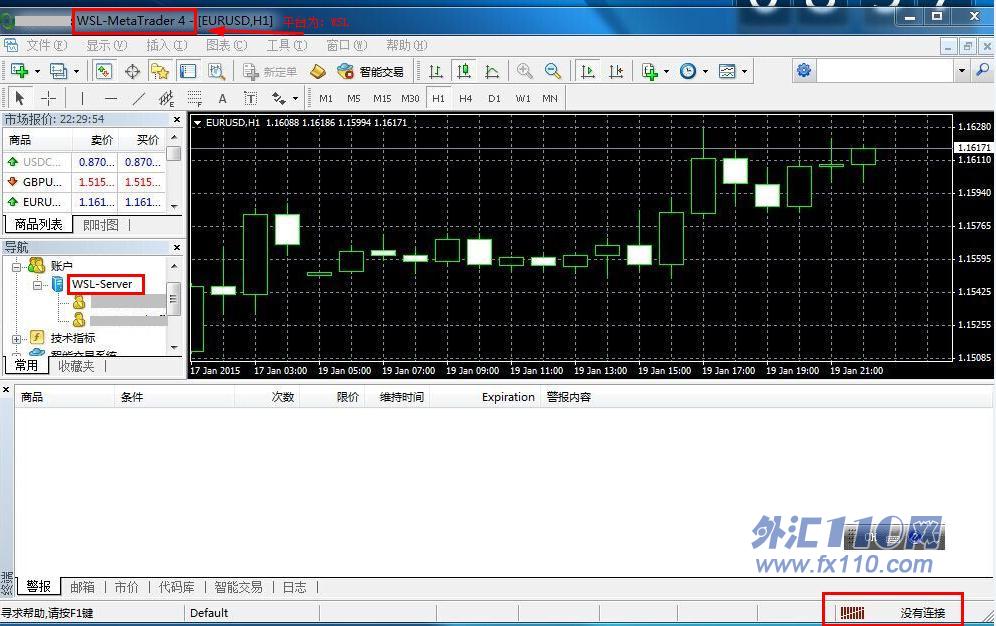Close the 导航 Navigator panel

pyautogui.click(x=177, y=248)
